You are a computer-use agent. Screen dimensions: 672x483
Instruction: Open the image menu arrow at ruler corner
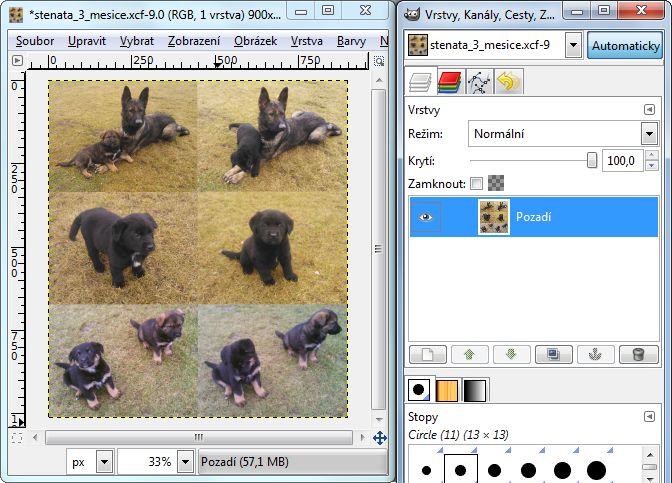click(x=17, y=60)
